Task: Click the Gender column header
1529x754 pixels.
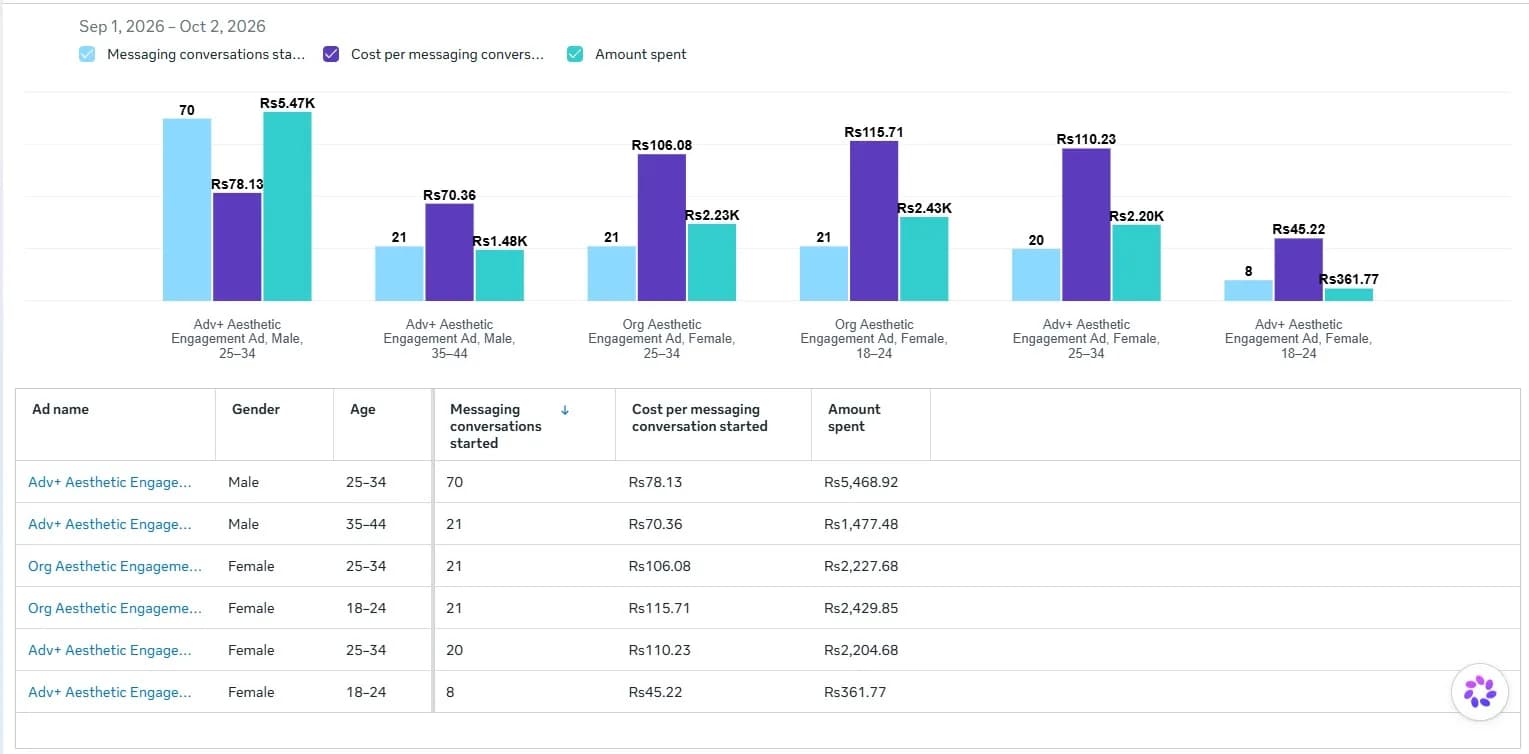Action: (274, 425)
